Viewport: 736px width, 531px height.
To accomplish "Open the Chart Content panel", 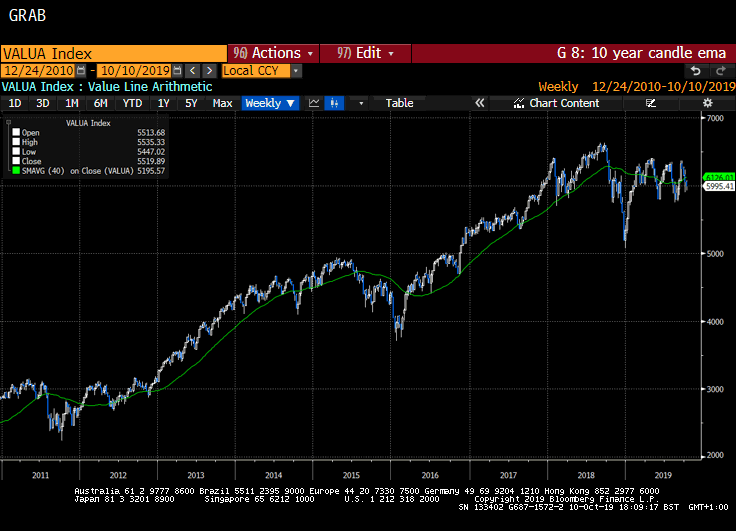I will (x=556, y=103).
